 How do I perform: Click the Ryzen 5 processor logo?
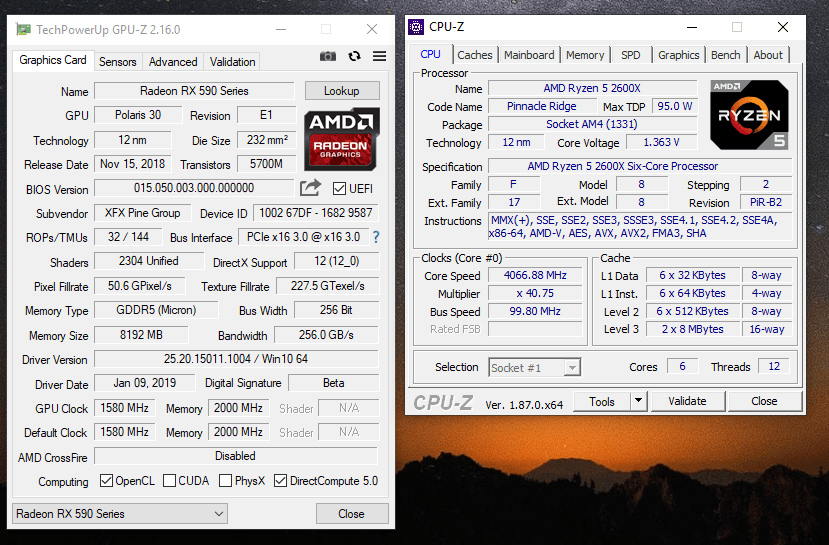click(x=749, y=115)
